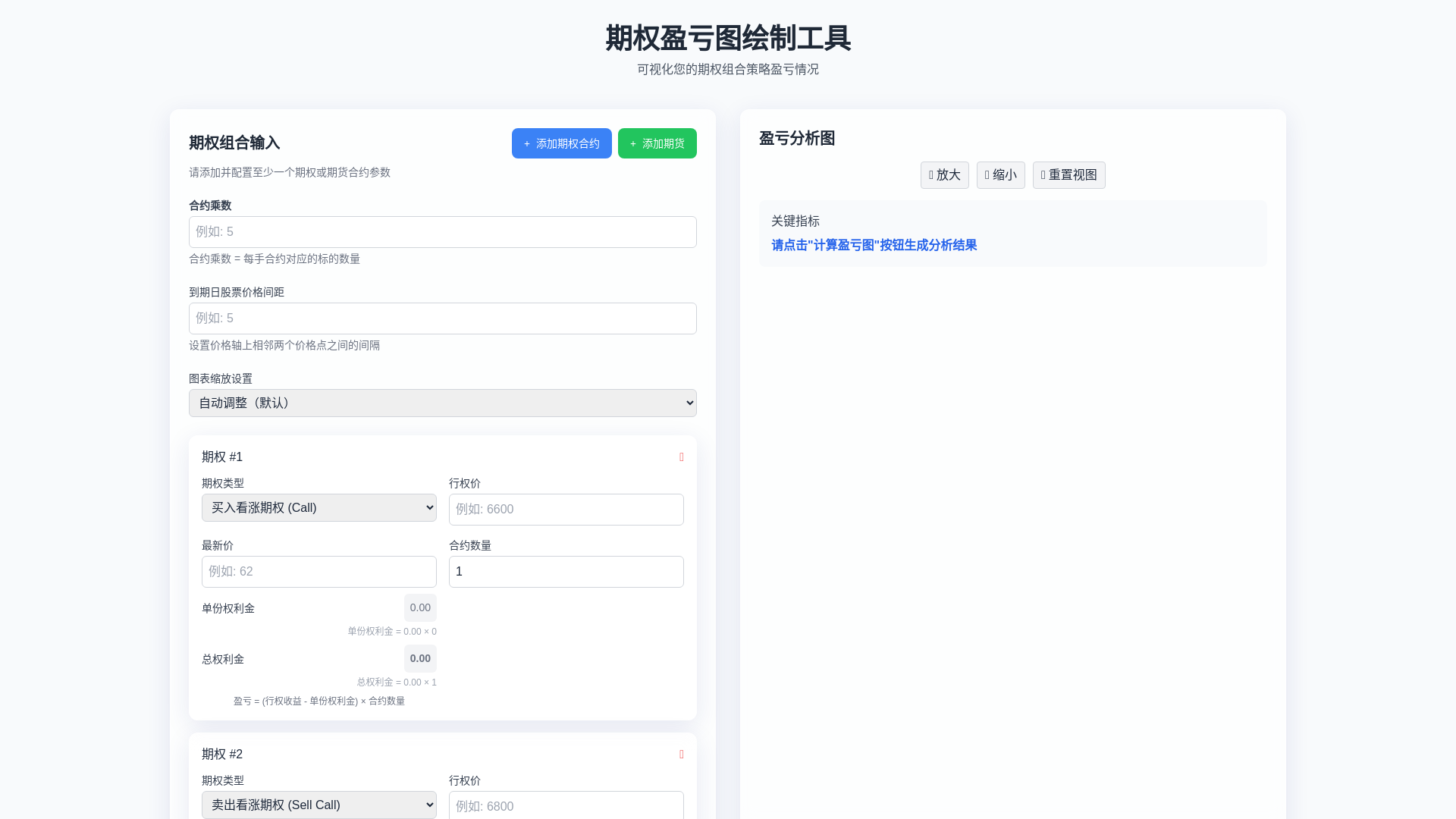Click the 期权盈亏图绘制工具 page title

pyautogui.click(x=728, y=38)
